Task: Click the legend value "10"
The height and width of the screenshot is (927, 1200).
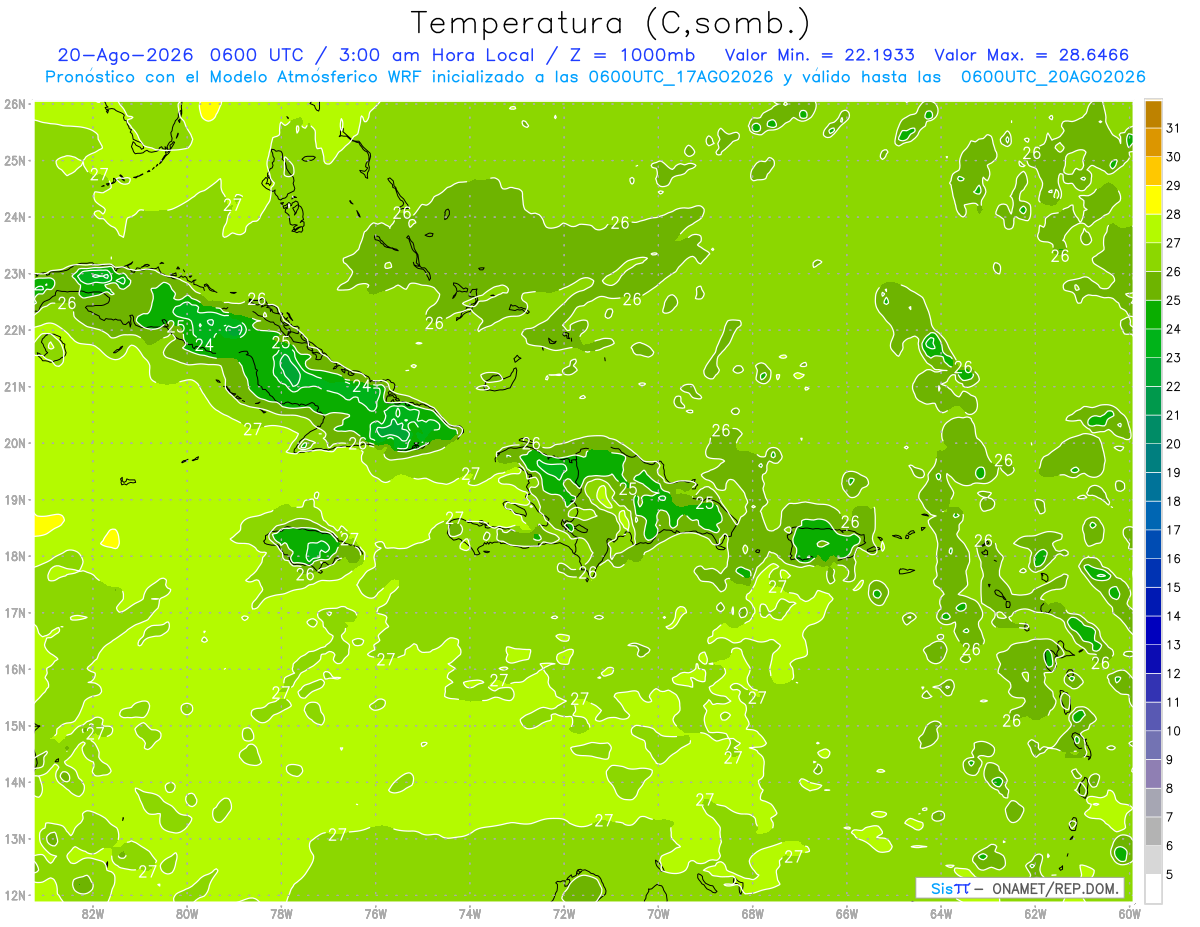Action: [1173, 731]
